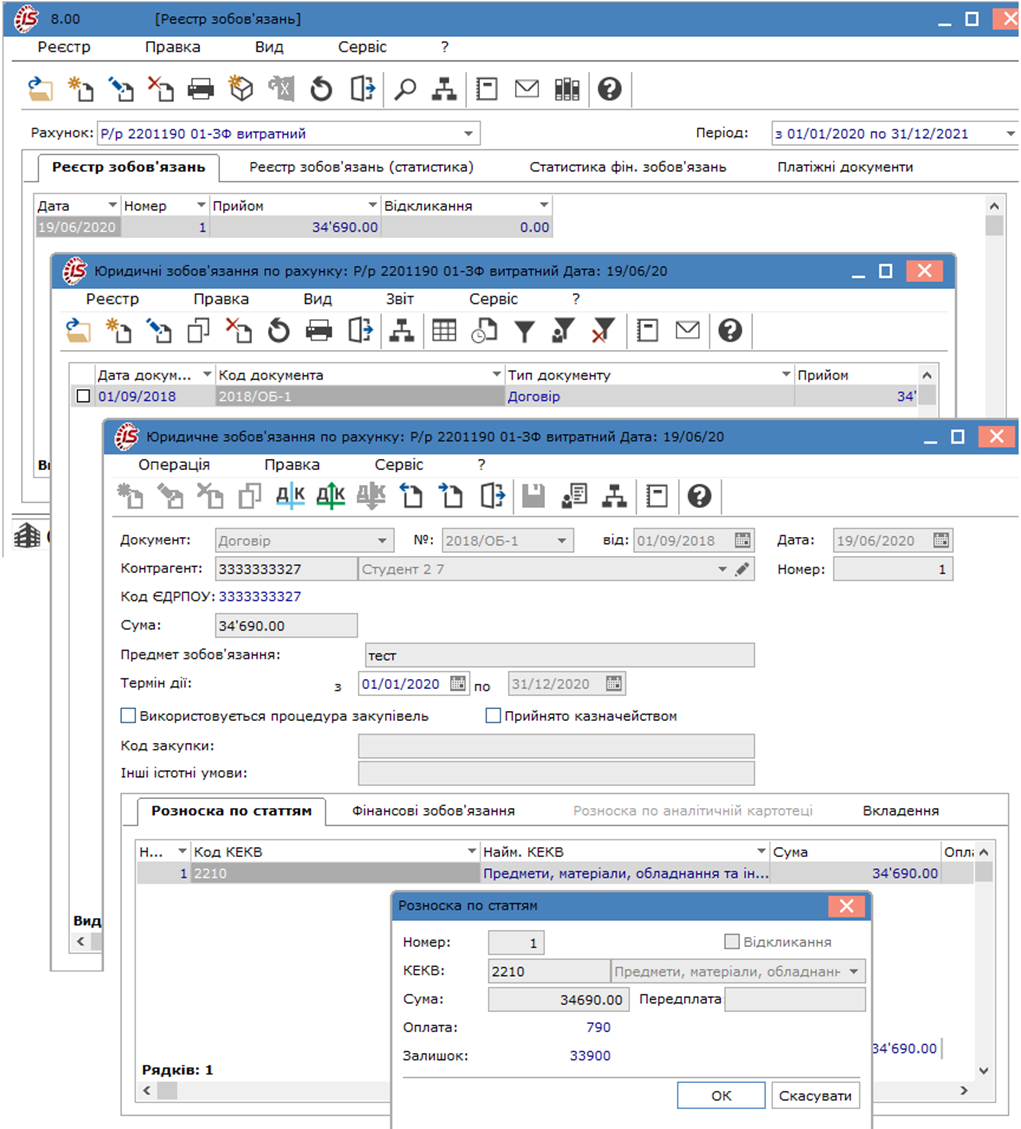
Task: Click the help icon in Юридичне зобов'язання toolbar
Action: point(699,496)
